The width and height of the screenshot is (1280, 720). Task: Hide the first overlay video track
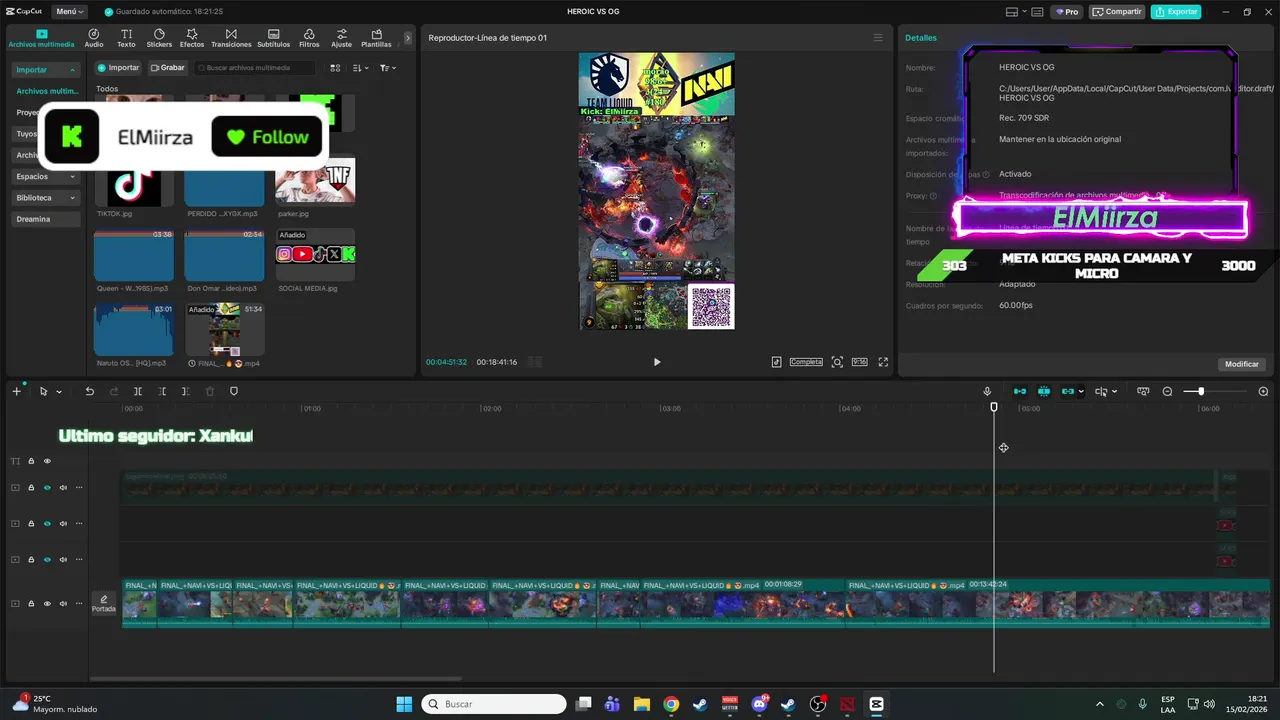(47, 487)
